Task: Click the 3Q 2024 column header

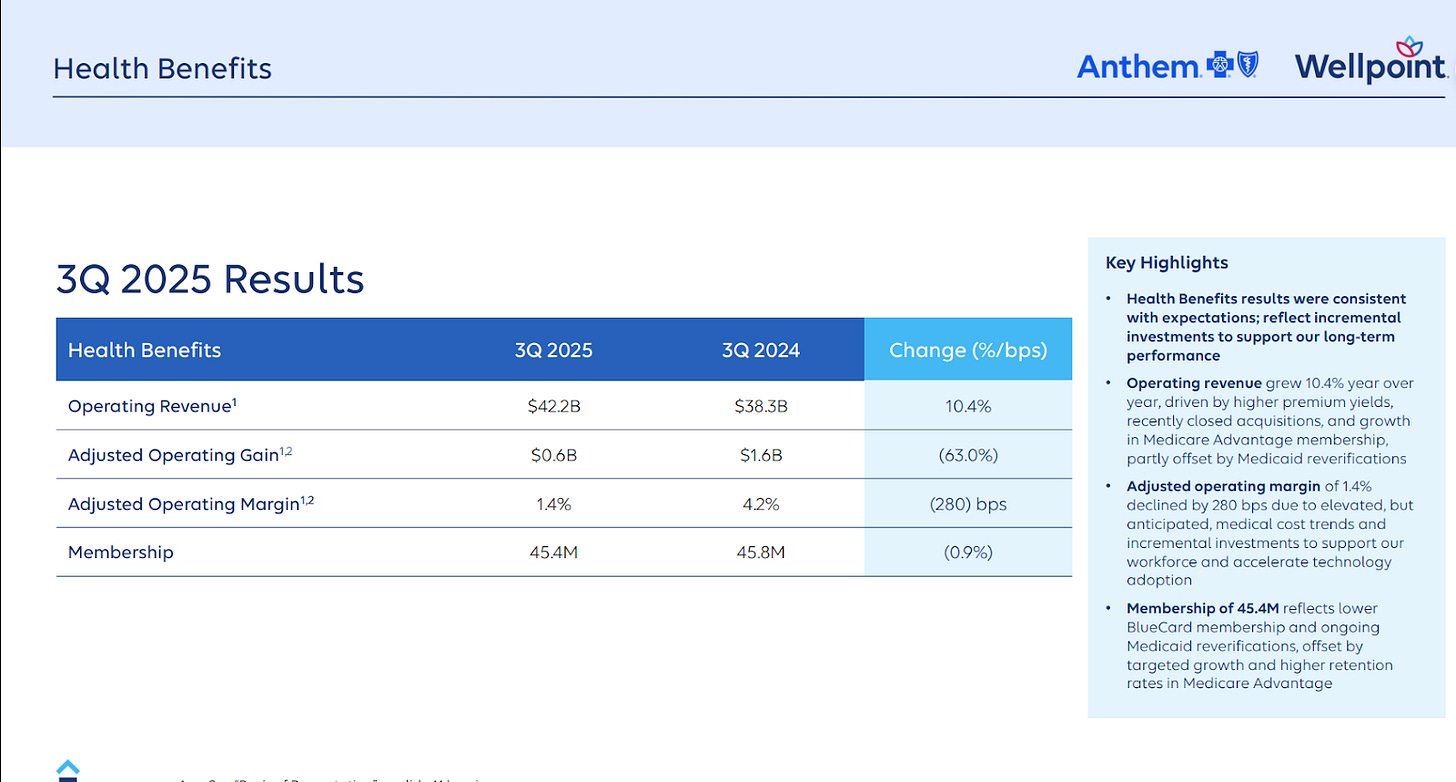Action: [x=762, y=350]
